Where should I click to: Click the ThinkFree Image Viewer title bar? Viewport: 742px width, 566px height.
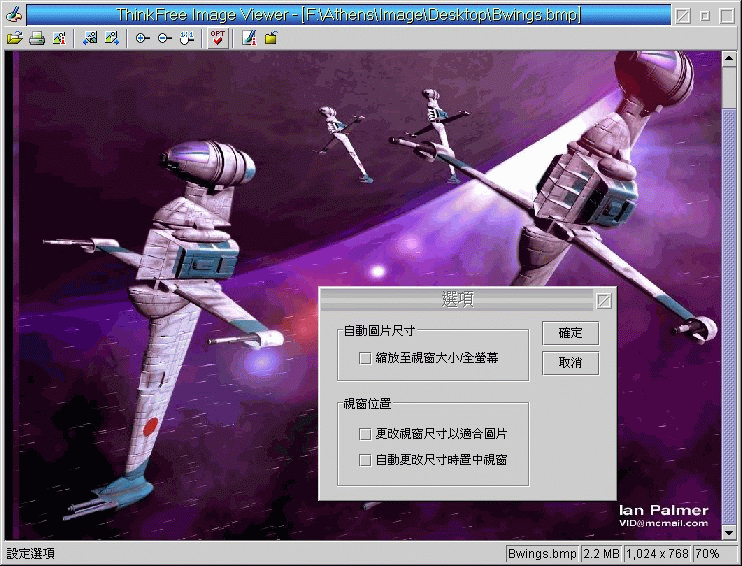[x=349, y=15]
